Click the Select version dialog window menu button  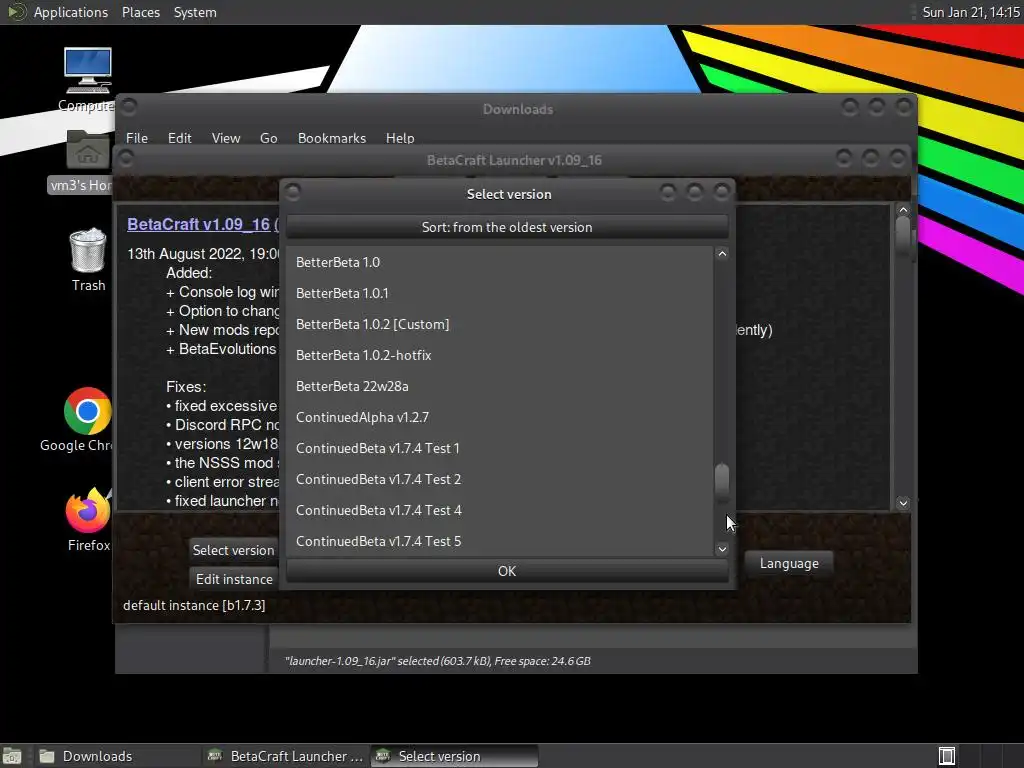click(x=293, y=192)
